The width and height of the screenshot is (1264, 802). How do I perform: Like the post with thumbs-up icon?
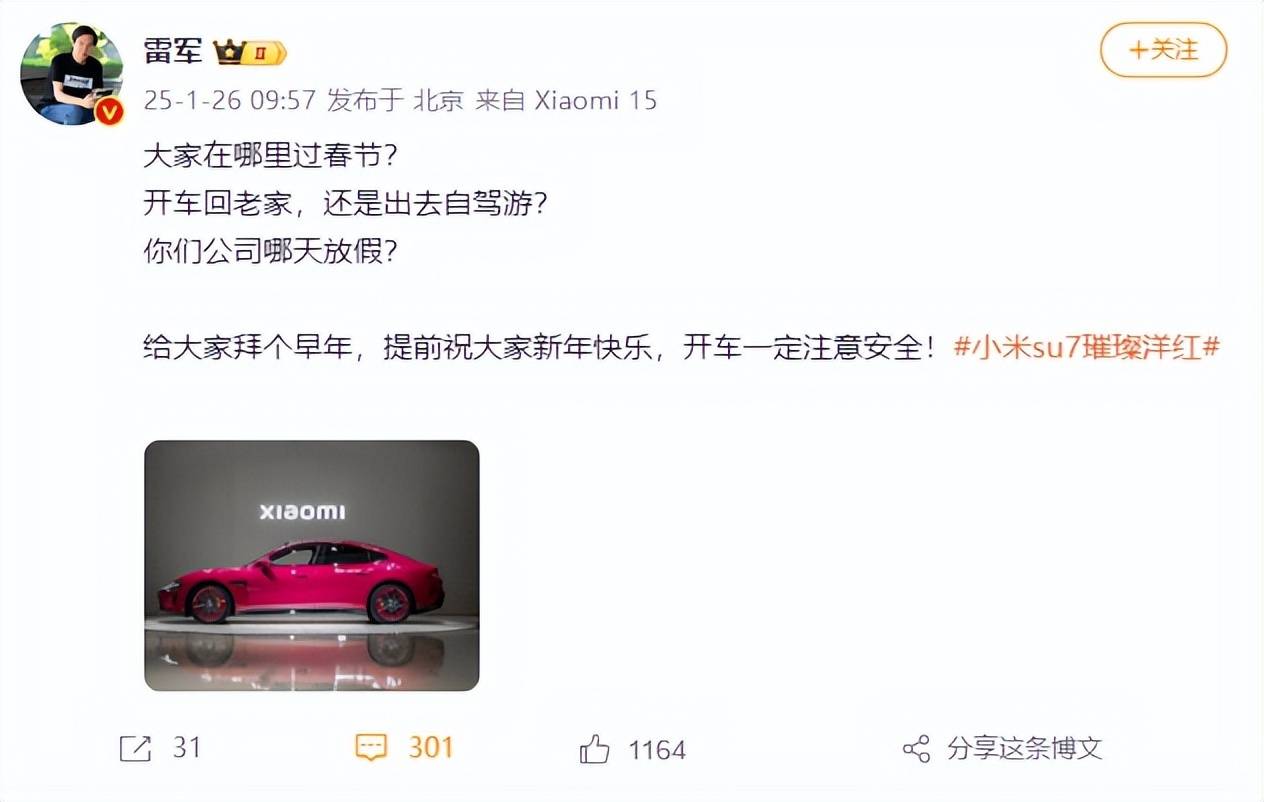(595, 749)
